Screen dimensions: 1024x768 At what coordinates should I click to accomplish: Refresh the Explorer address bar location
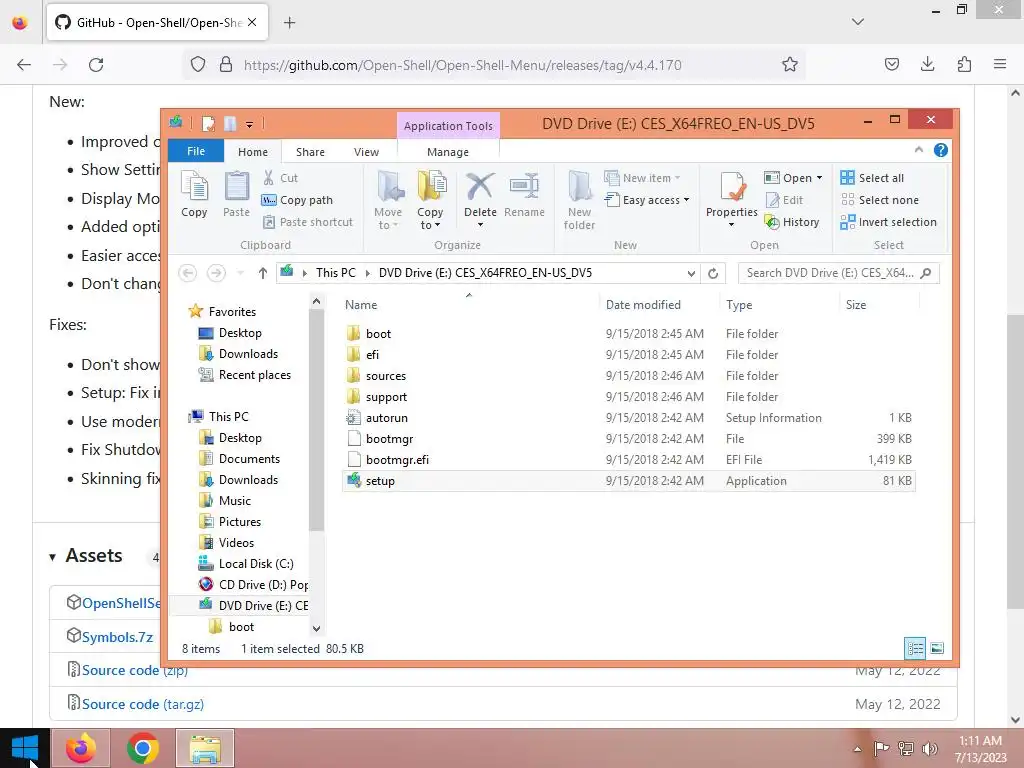[x=713, y=273]
